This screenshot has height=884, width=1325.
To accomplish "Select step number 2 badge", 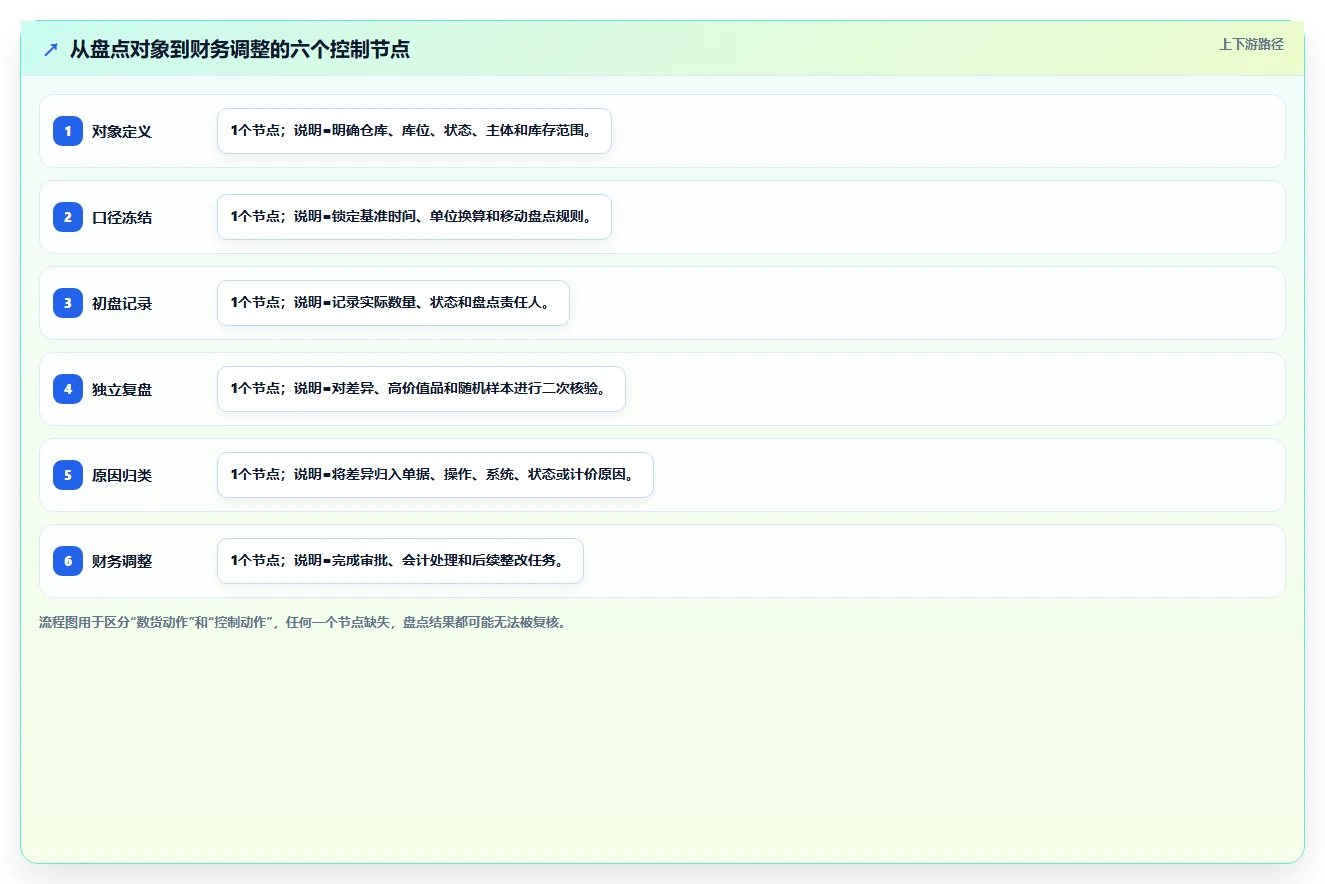I will pos(68,217).
